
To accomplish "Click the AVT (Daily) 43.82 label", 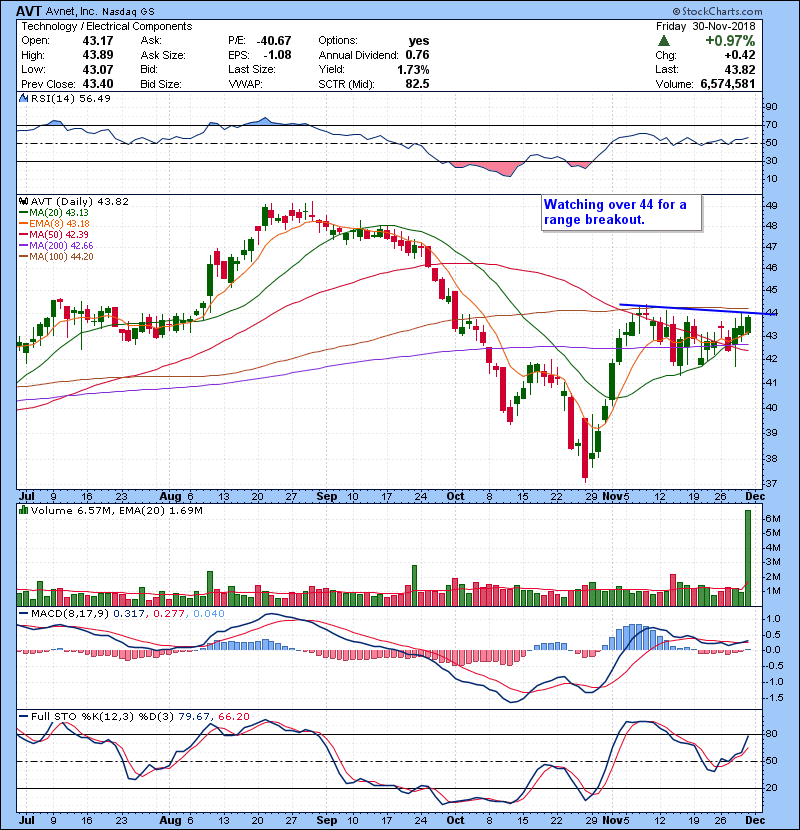I will pos(79,201).
